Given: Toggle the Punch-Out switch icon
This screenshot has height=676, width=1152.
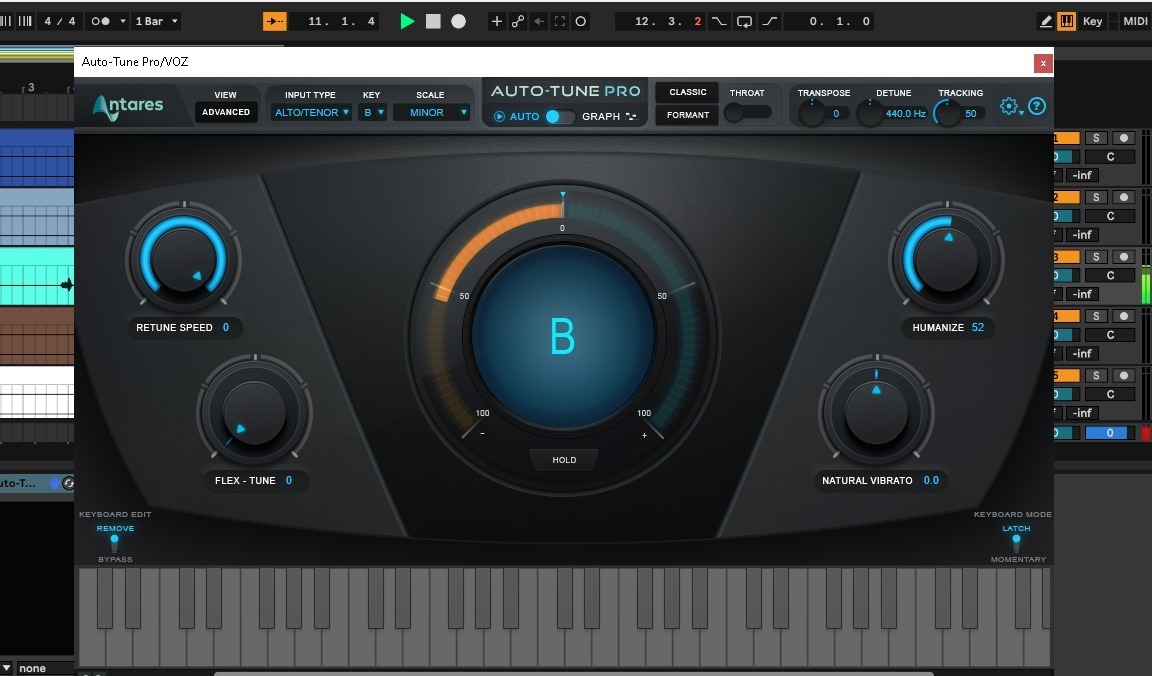Looking at the screenshot, I should (x=769, y=21).
